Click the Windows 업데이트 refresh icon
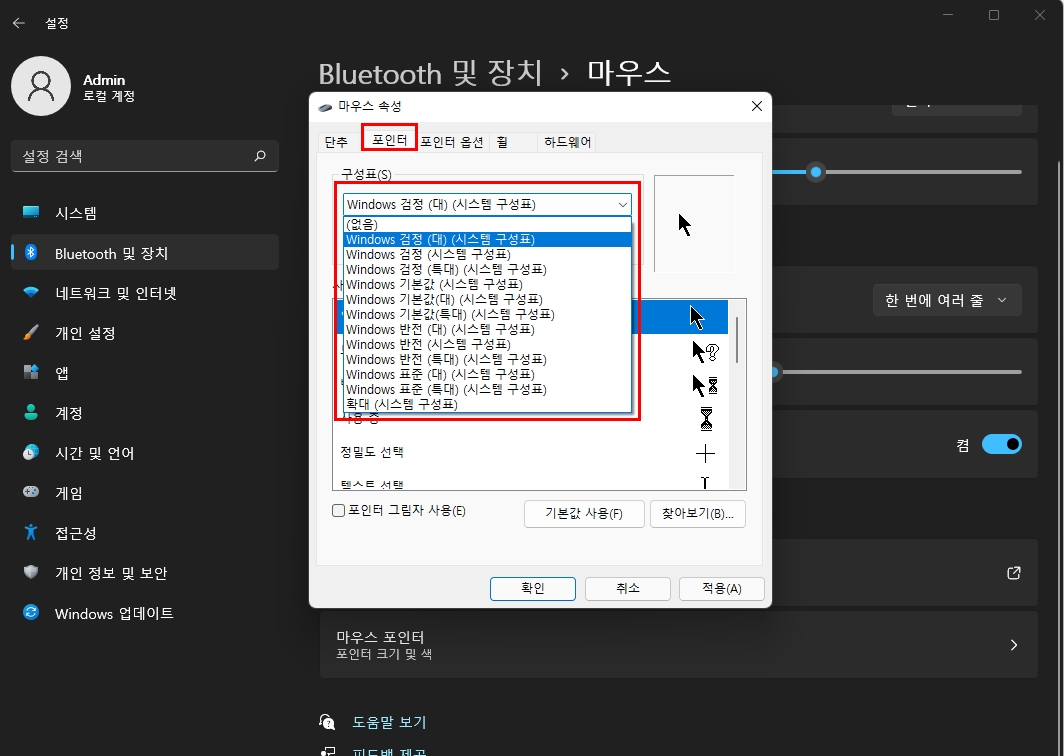 coord(31,612)
